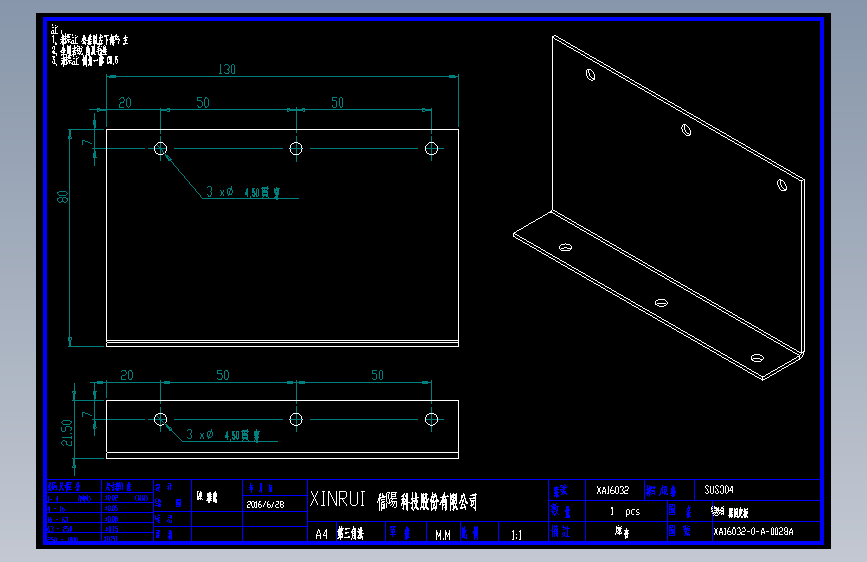Select the 7 offset dimension in bottom view
Viewport: 867px width, 562px height.
pos(87,414)
